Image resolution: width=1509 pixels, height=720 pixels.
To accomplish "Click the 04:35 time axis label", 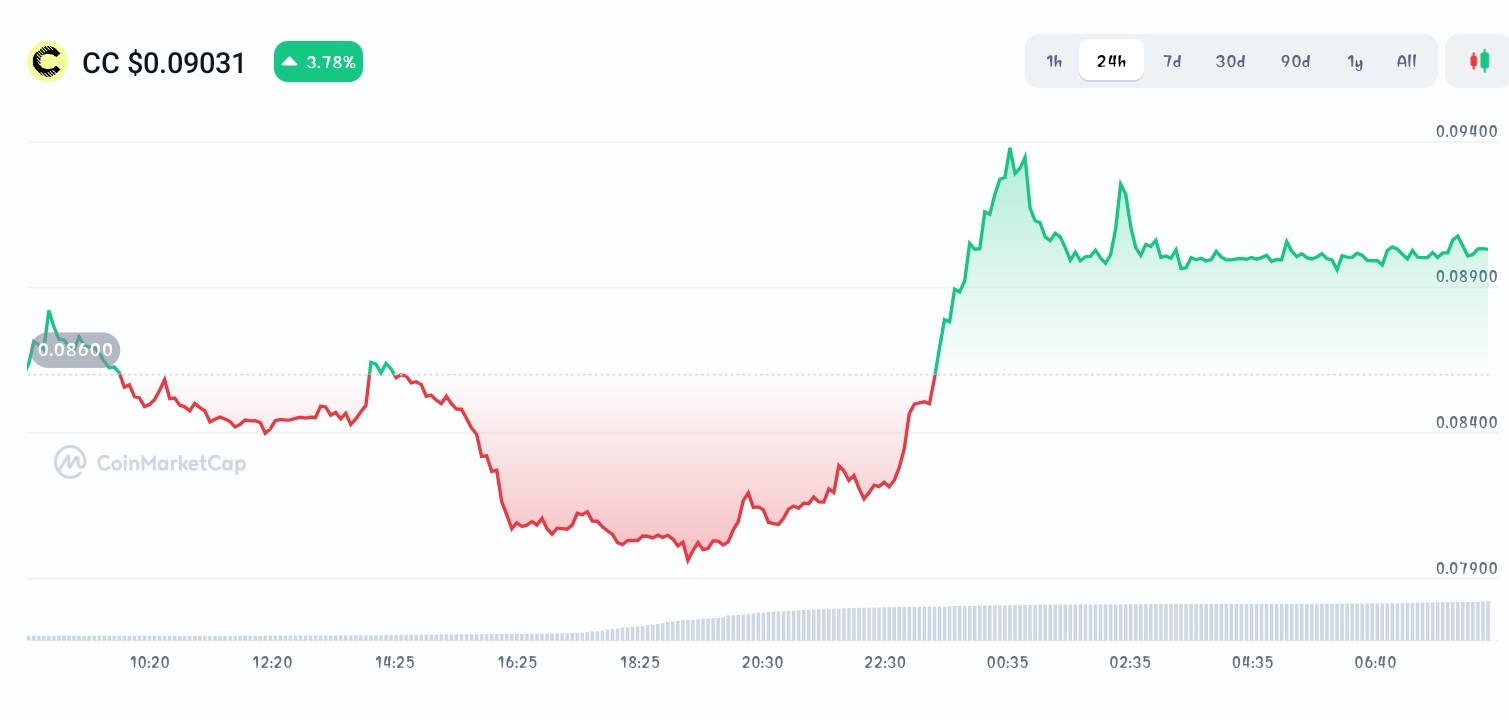I will tap(1253, 662).
